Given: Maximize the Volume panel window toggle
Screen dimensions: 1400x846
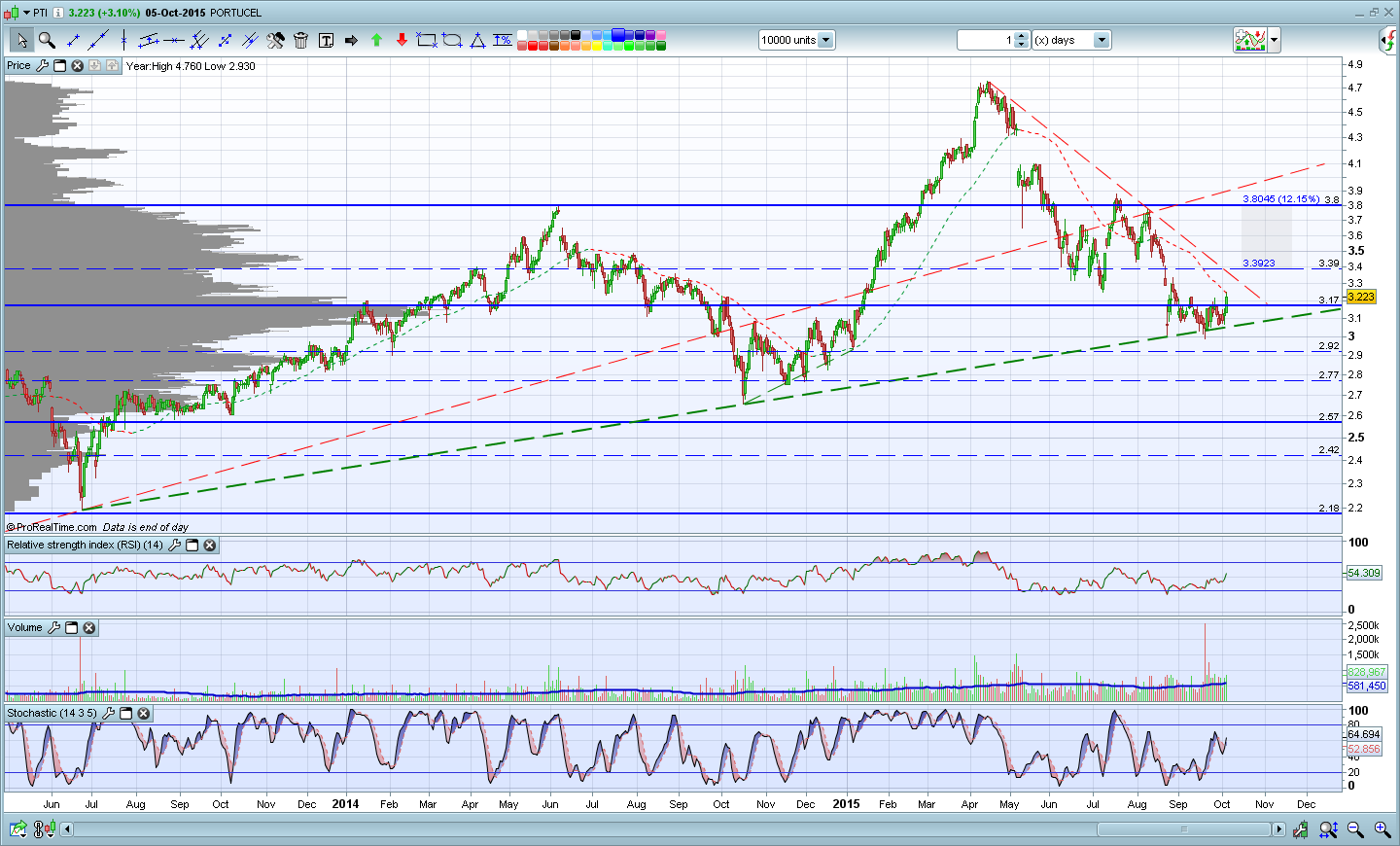Looking at the screenshot, I should coord(71,628).
